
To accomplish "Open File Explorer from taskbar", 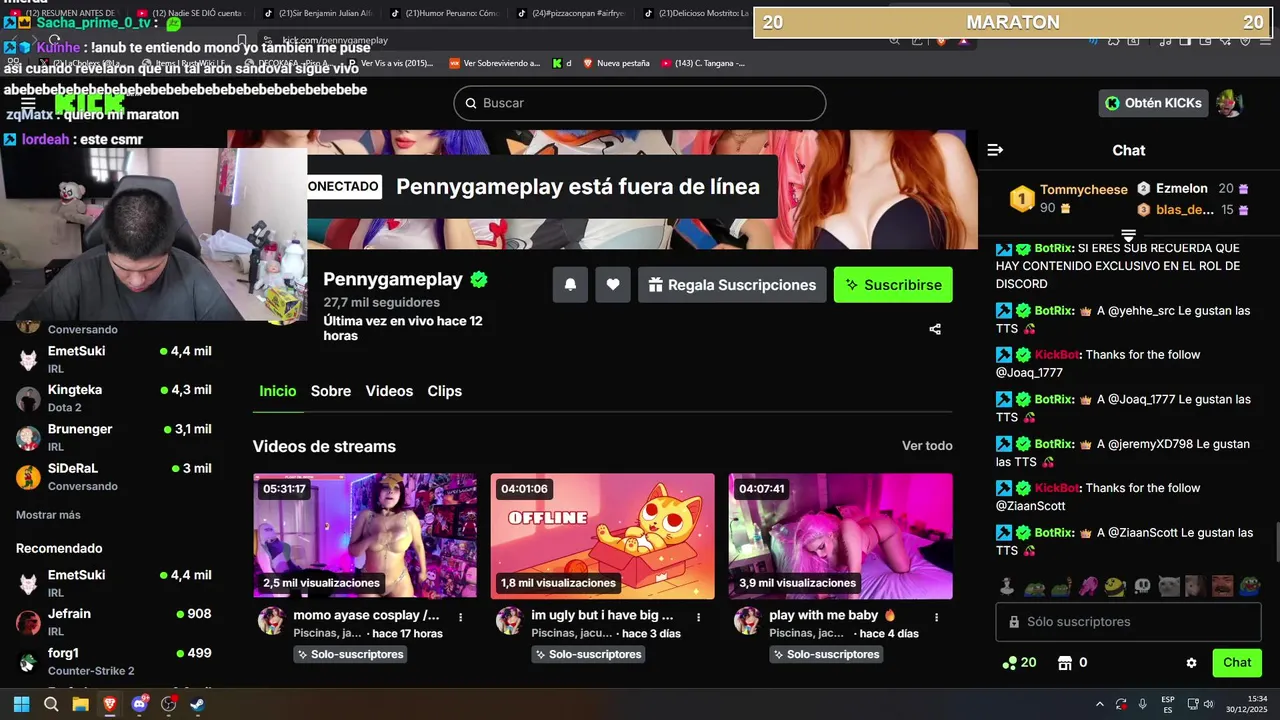I will point(80,704).
